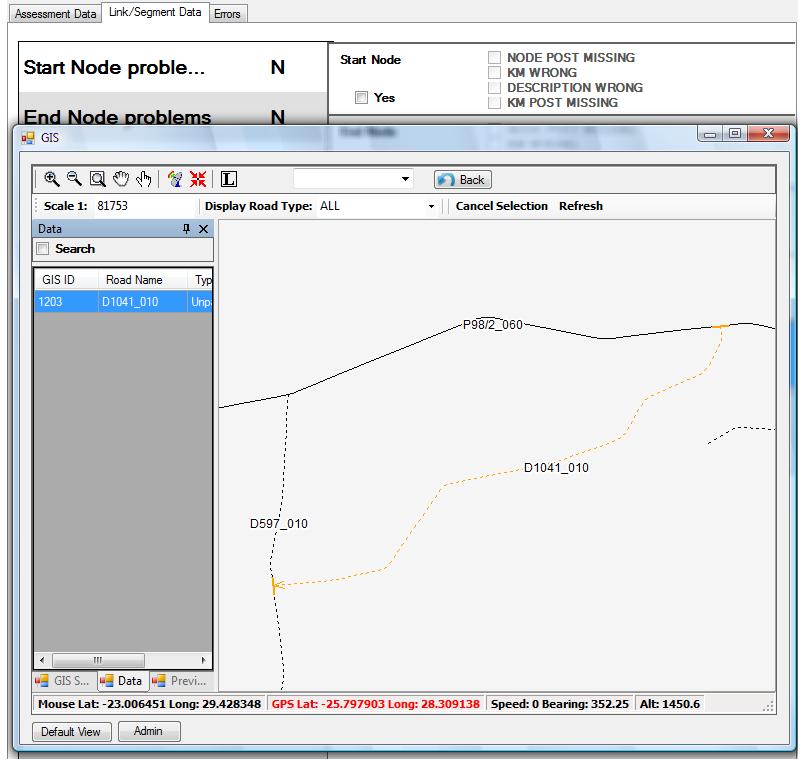Pin the Data panel
800x760 pixels.
[186, 229]
